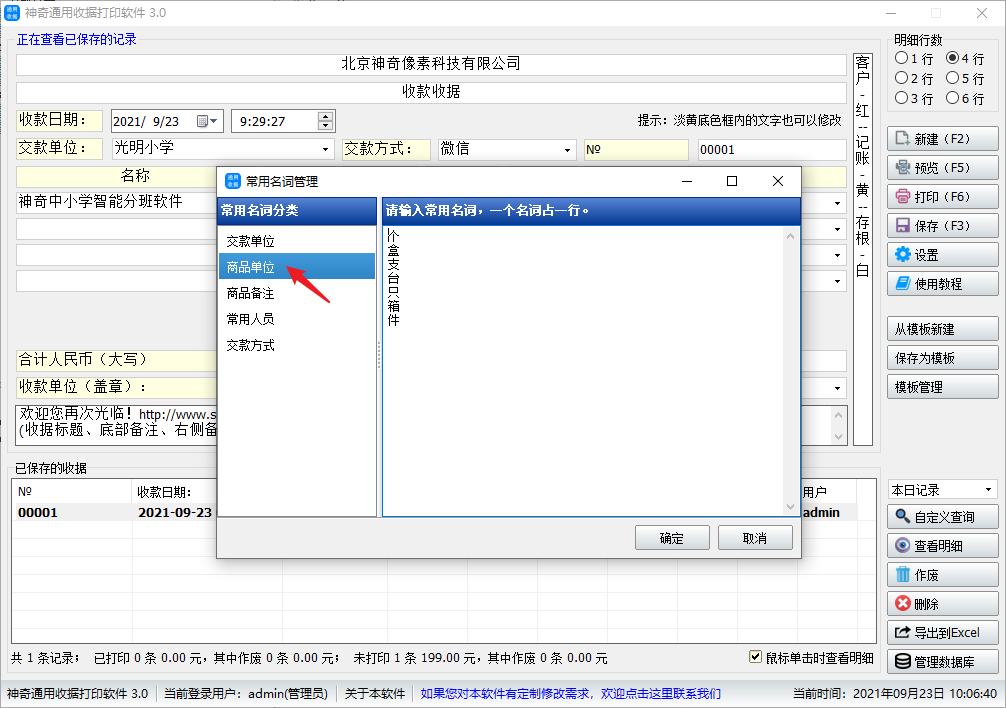
Task: Toggle the 鼠标单击时查看明细 checkbox
Action: tap(757, 657)
